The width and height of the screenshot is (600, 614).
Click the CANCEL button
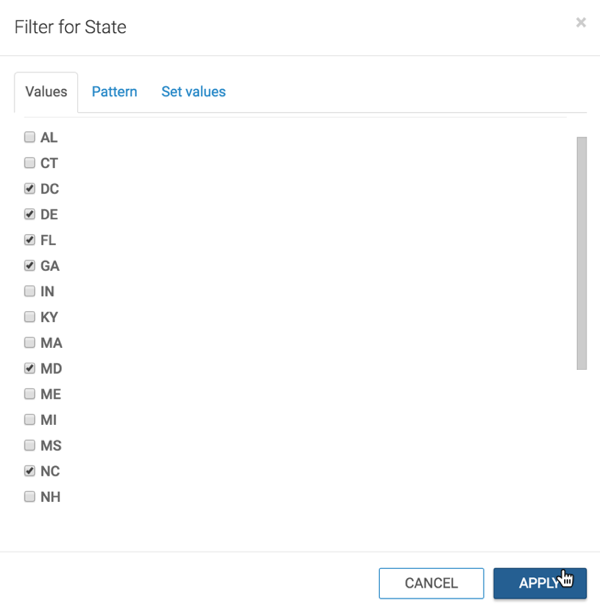[431, 583]
